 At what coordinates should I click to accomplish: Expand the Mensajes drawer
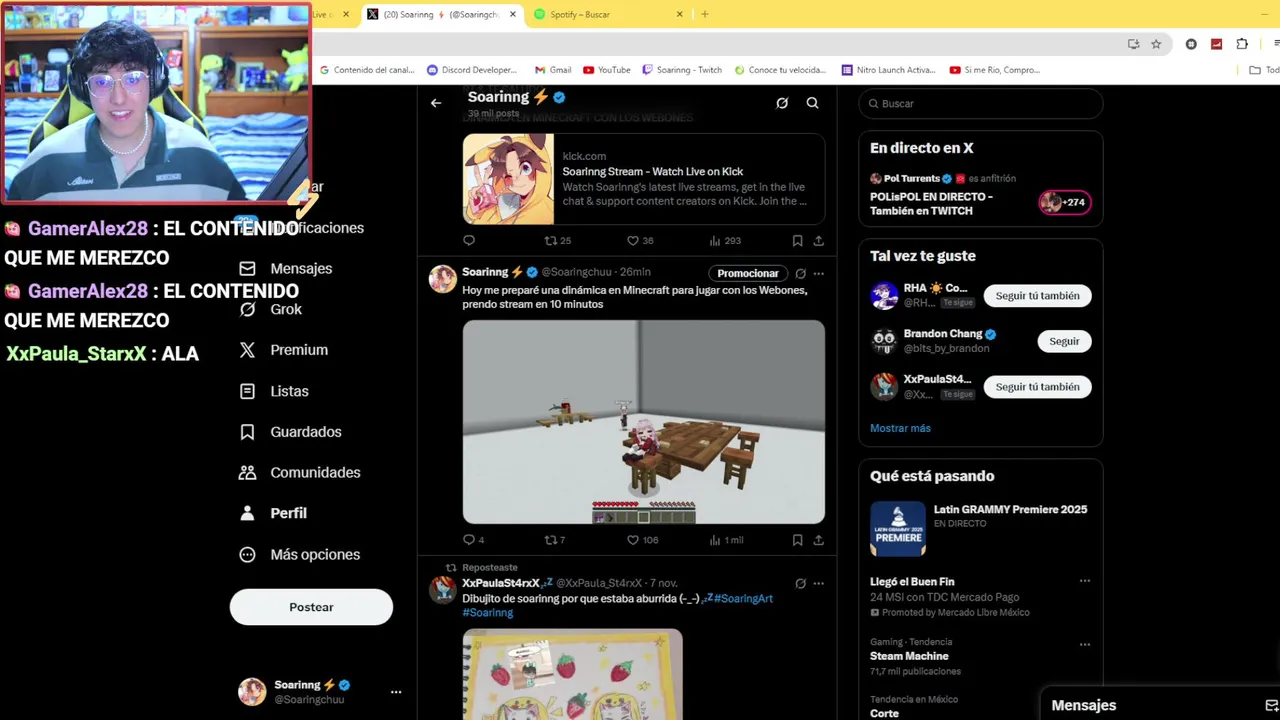(x=1160, y=705)
